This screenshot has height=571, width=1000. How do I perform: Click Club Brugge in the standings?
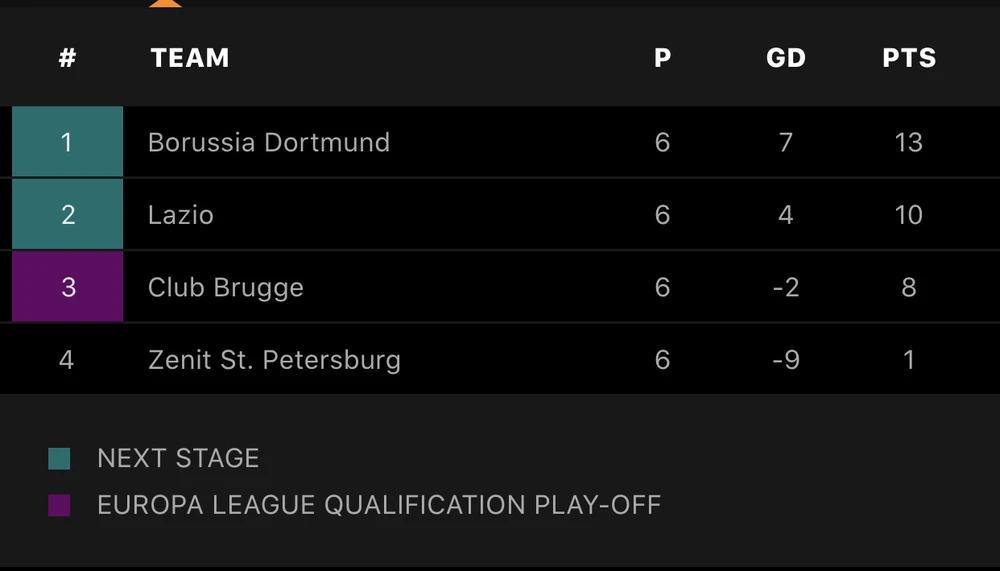(225, 287)
